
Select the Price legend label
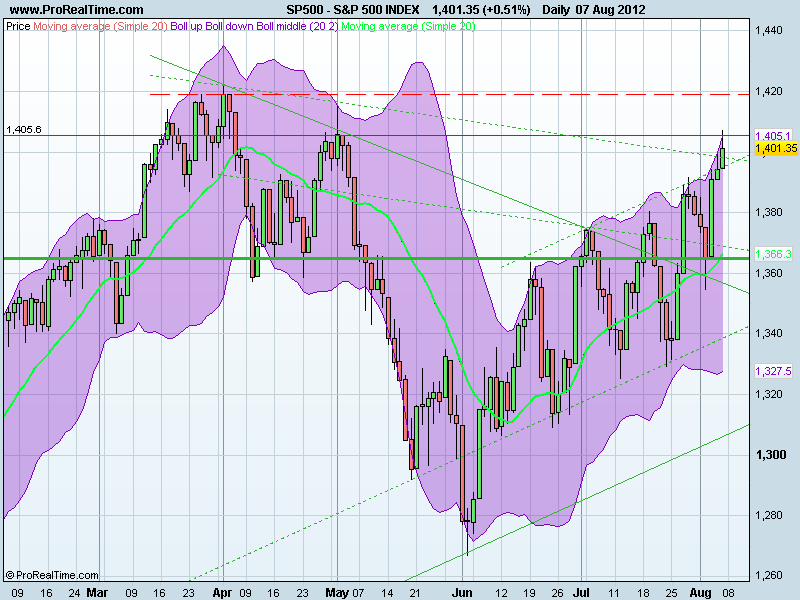(x=18, y=26)
